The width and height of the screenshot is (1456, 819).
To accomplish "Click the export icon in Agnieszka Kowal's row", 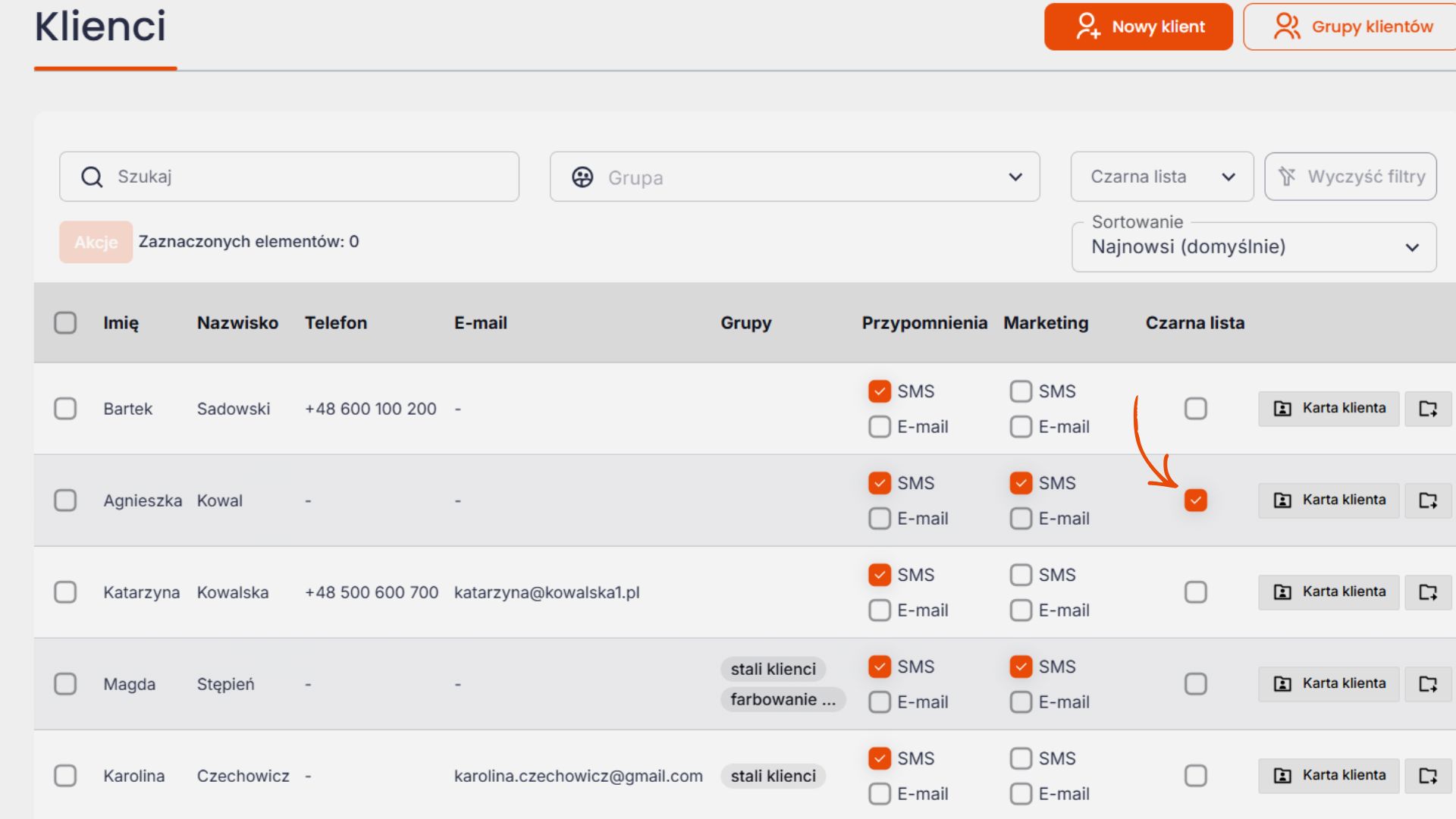I will point(1428,500).
